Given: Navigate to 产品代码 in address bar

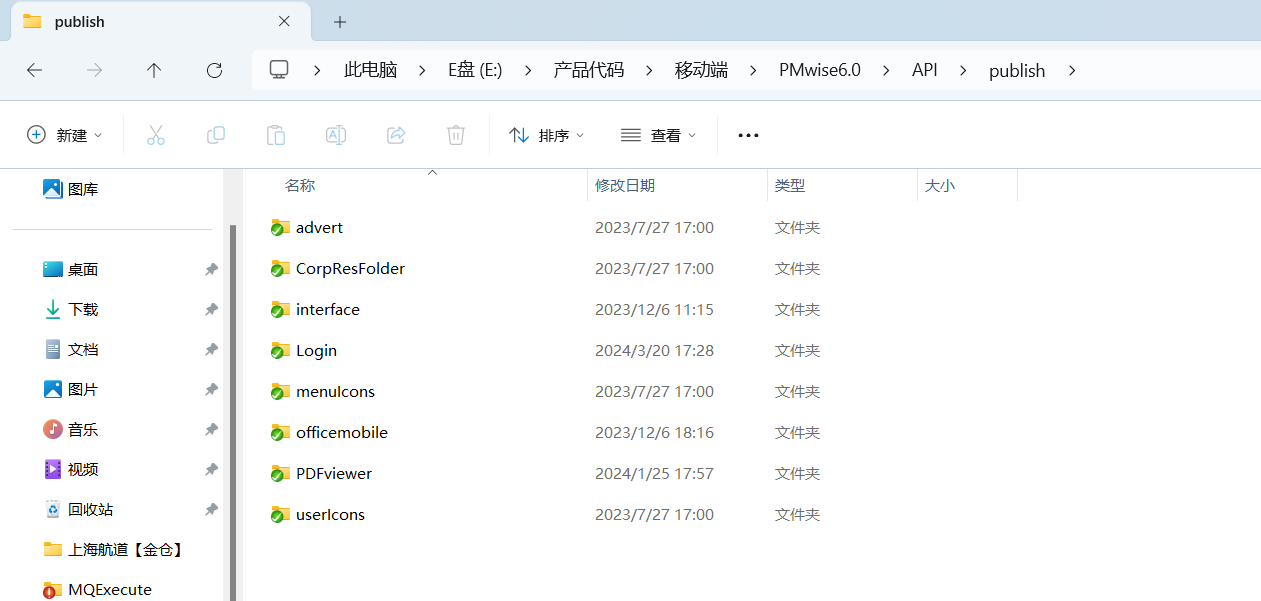Looking at the screenshot, I should click(x=588, y=70).
